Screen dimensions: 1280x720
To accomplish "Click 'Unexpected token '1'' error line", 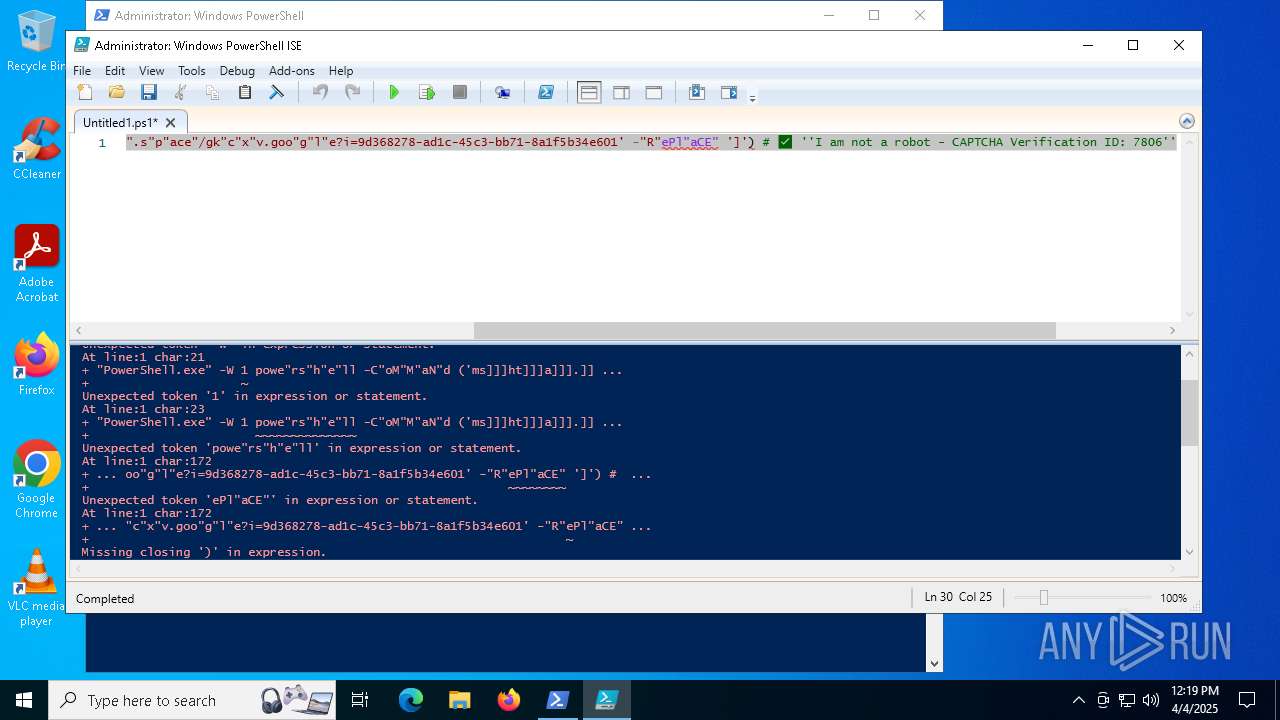I will pyautogui.click(x=254, y=396).
